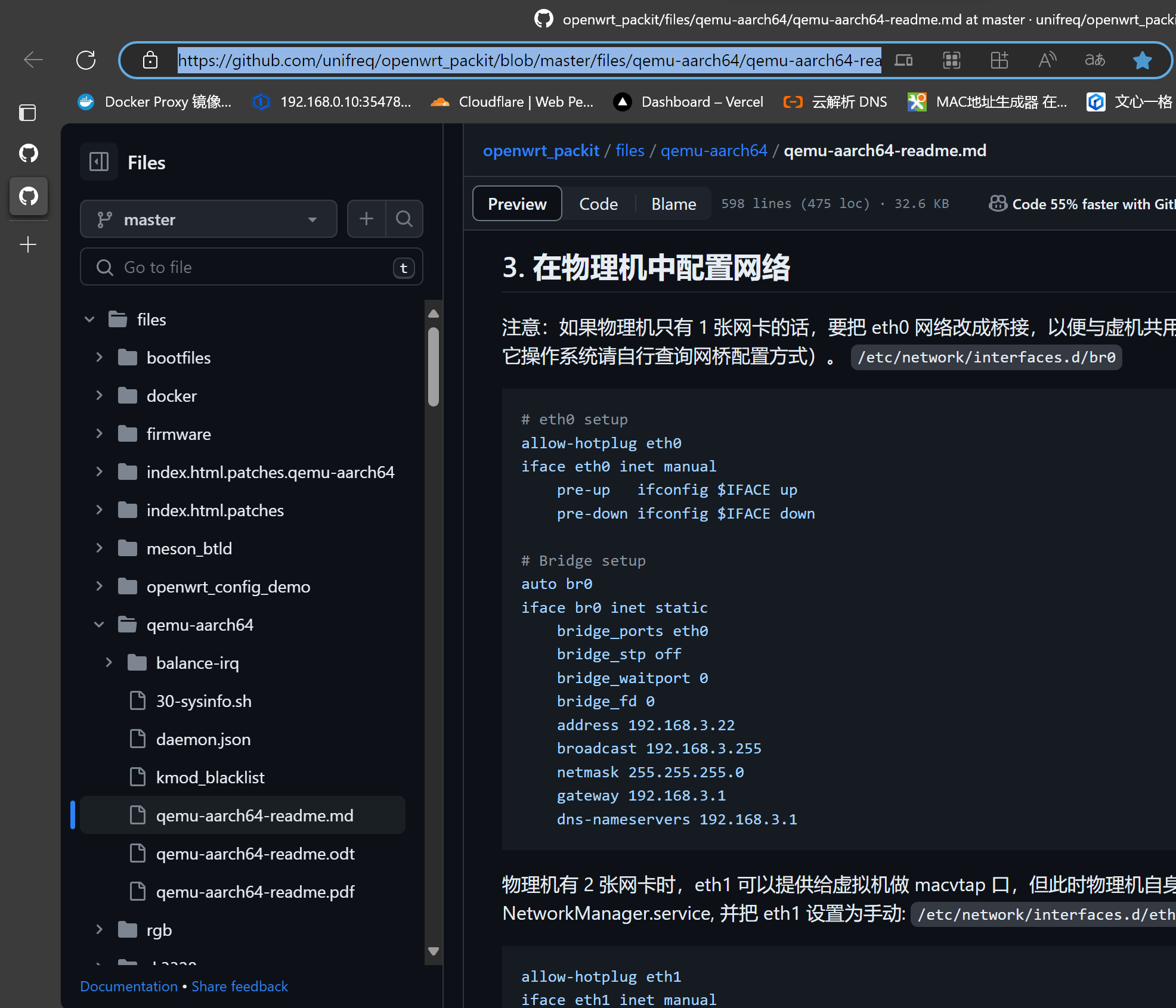This screenshot has height=1008, width=1176.
Task: Click the Go to file input field
Action: coord(250,266)
